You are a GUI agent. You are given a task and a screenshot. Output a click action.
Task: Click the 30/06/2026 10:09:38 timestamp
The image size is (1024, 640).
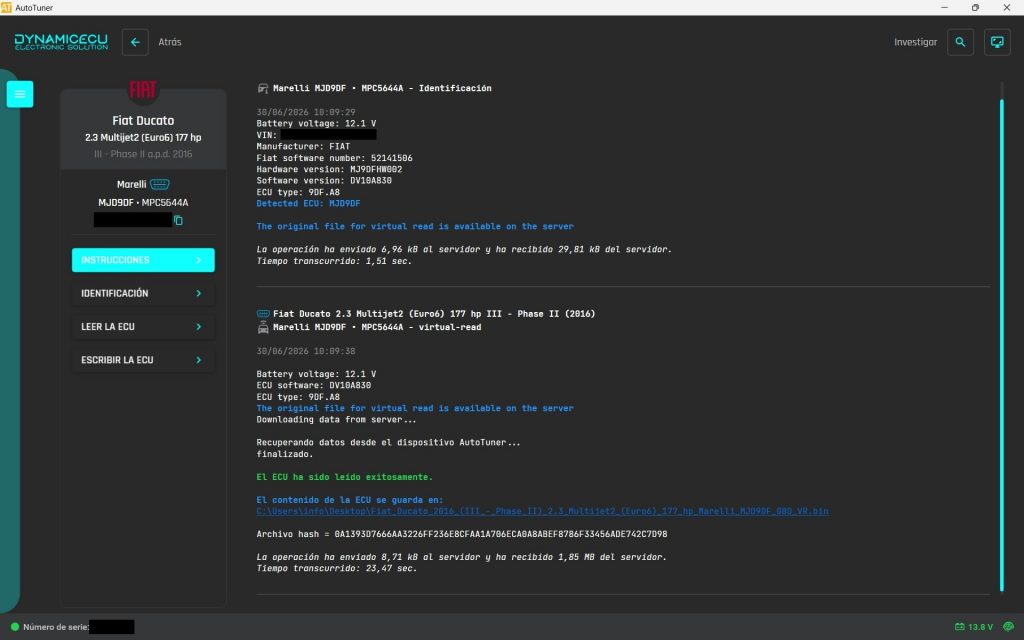pos(306,351)
